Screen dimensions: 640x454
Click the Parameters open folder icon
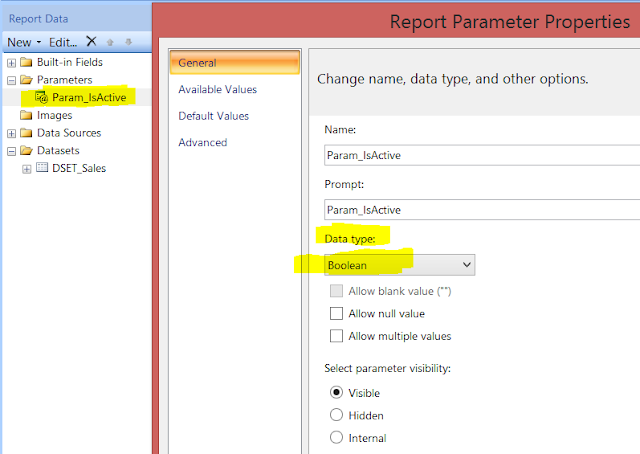(x=26, y=80)
